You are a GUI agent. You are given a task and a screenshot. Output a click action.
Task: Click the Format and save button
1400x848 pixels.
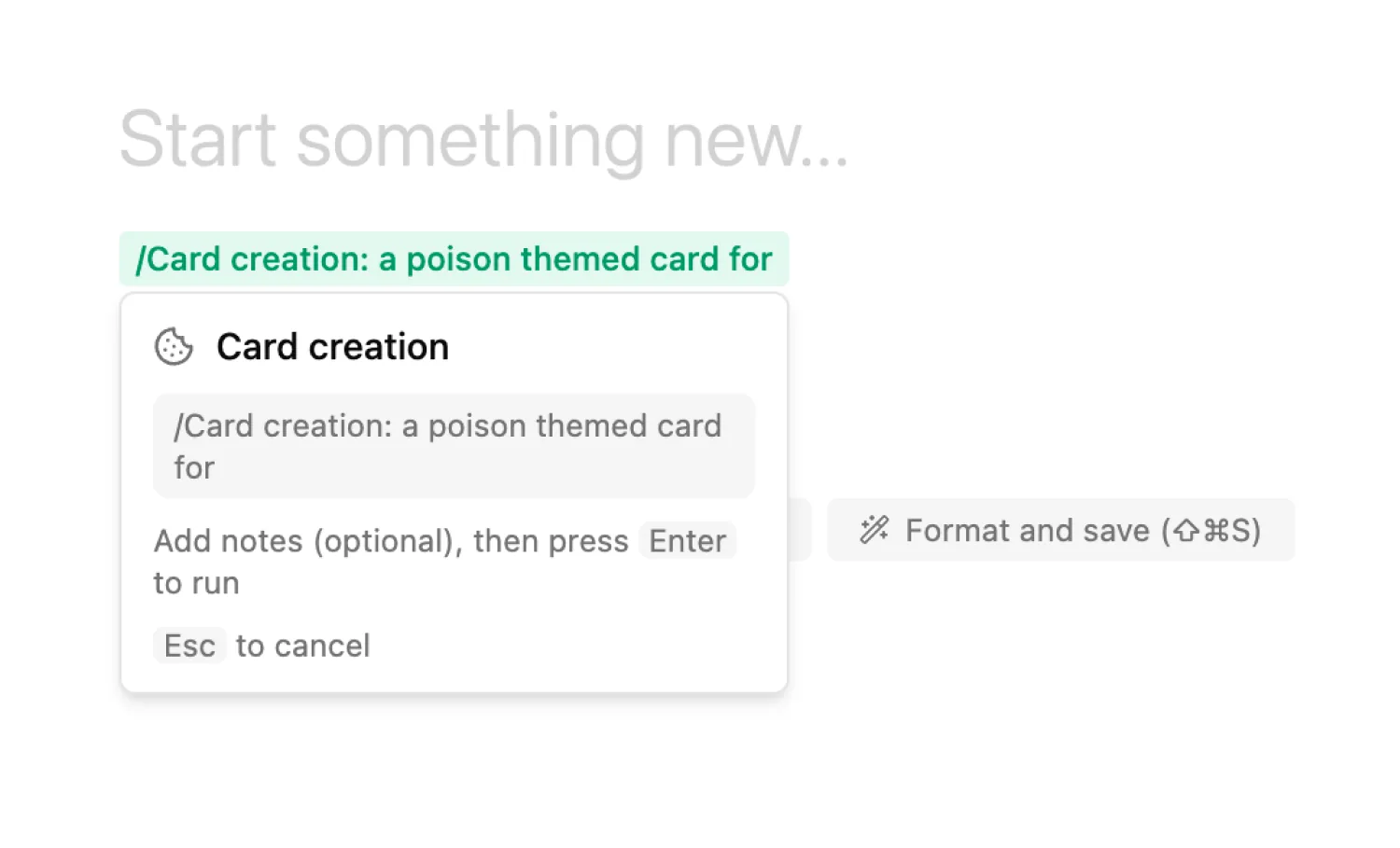(x=1060, y=530)
